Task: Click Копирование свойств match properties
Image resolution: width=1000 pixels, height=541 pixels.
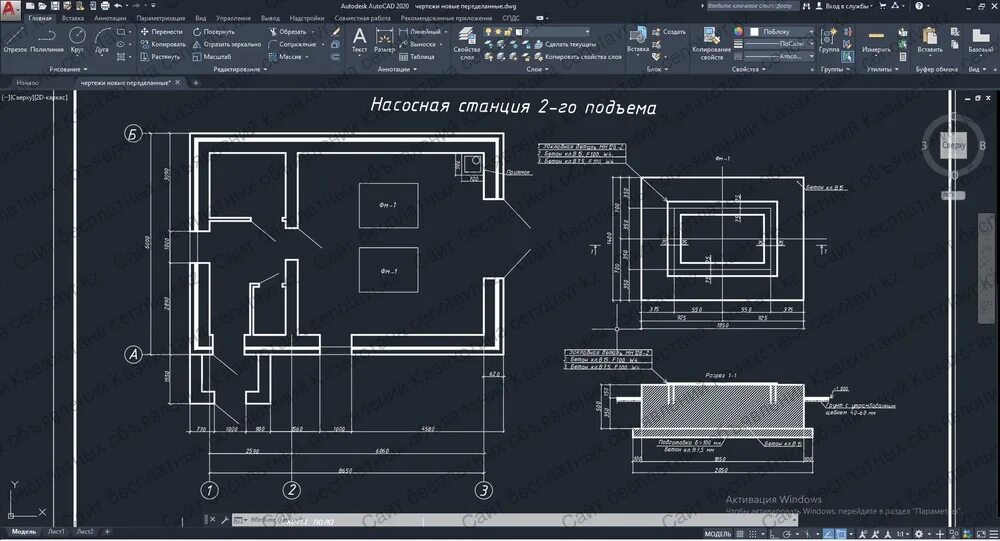Action: click(x=711, y=43)
